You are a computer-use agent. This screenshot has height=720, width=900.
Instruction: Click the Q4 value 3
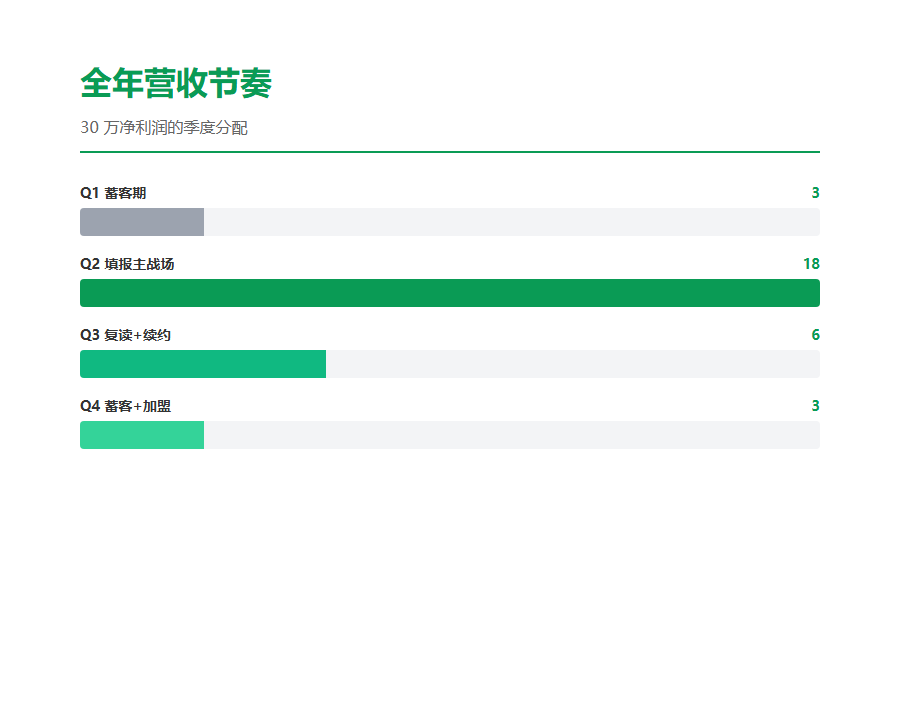click(x=815, y=407)
